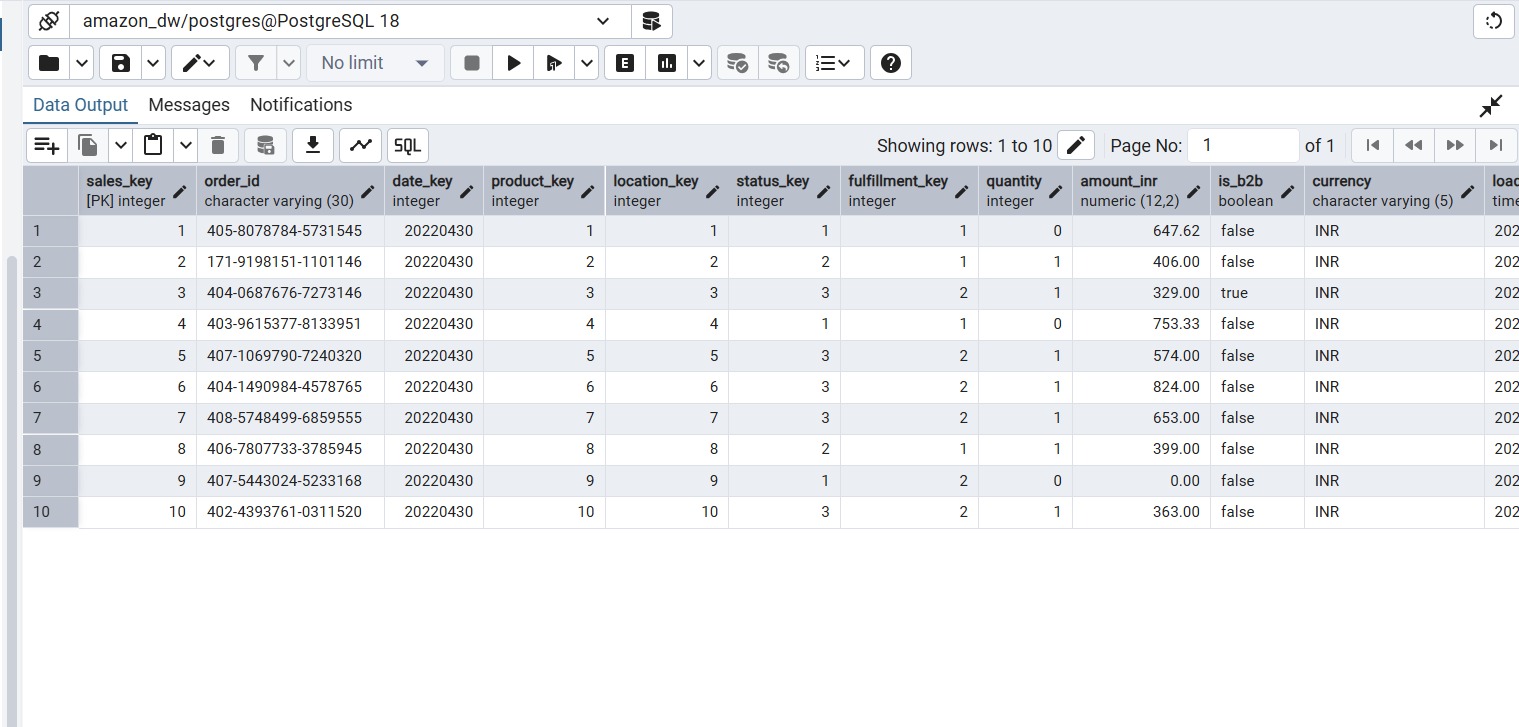The image size is (1519, 727).
Task: Click the amount_inr column edit pencil
Action: (1194, 191)
